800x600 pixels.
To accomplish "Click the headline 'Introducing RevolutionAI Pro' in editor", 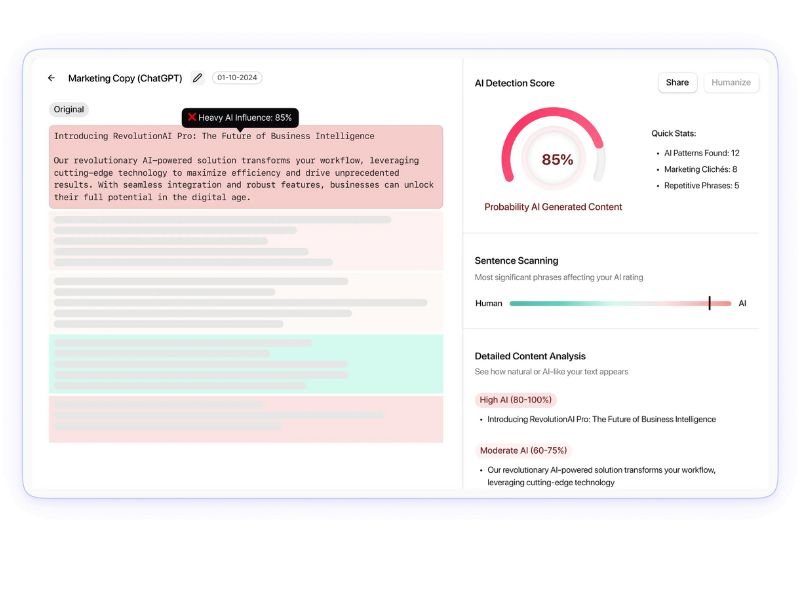I will pos(214,136).
